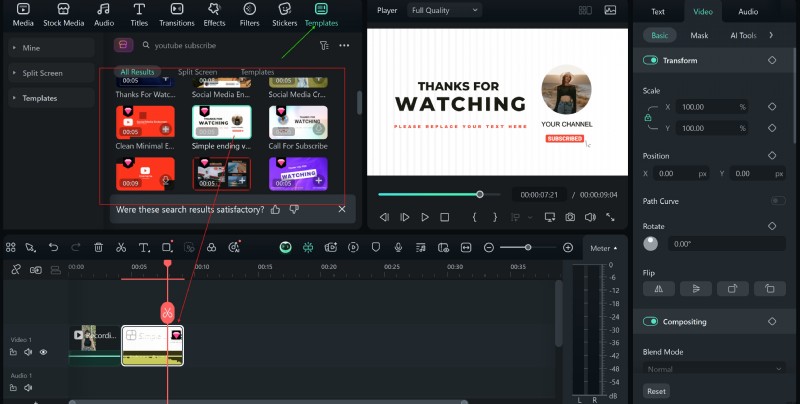This screenshot has width=800, height=404.
Task: Open the Effects library
Action: coord(214,13)
